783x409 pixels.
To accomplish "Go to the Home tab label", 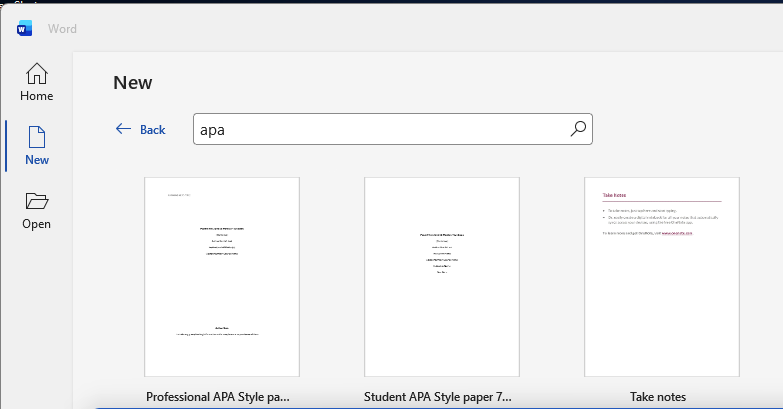I will [x=37, y=96].
